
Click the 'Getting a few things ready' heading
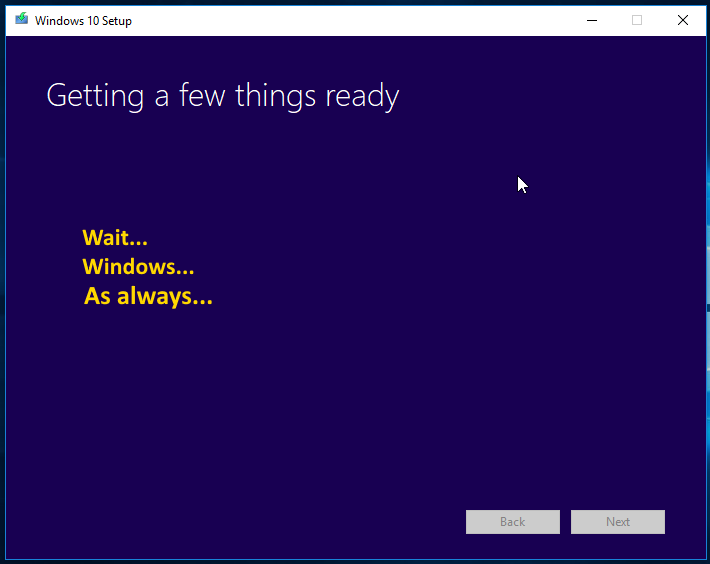(223, 96)
